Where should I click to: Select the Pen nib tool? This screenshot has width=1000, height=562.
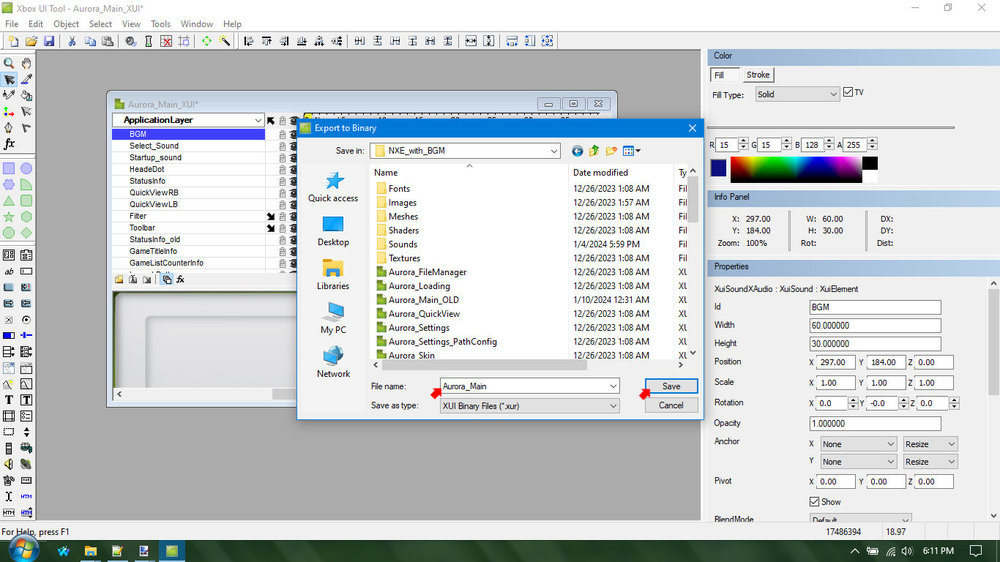click(9, 128)
